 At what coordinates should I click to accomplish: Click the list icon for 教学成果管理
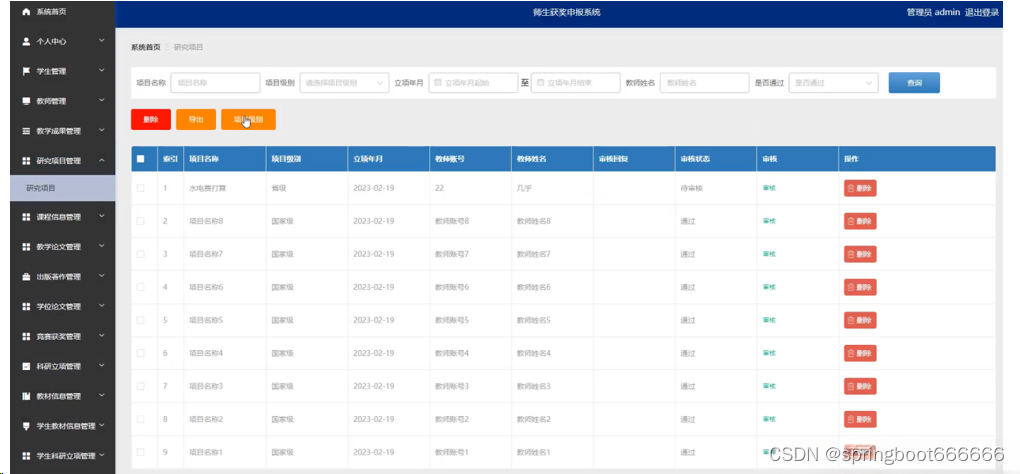click(x=26, y=131)
